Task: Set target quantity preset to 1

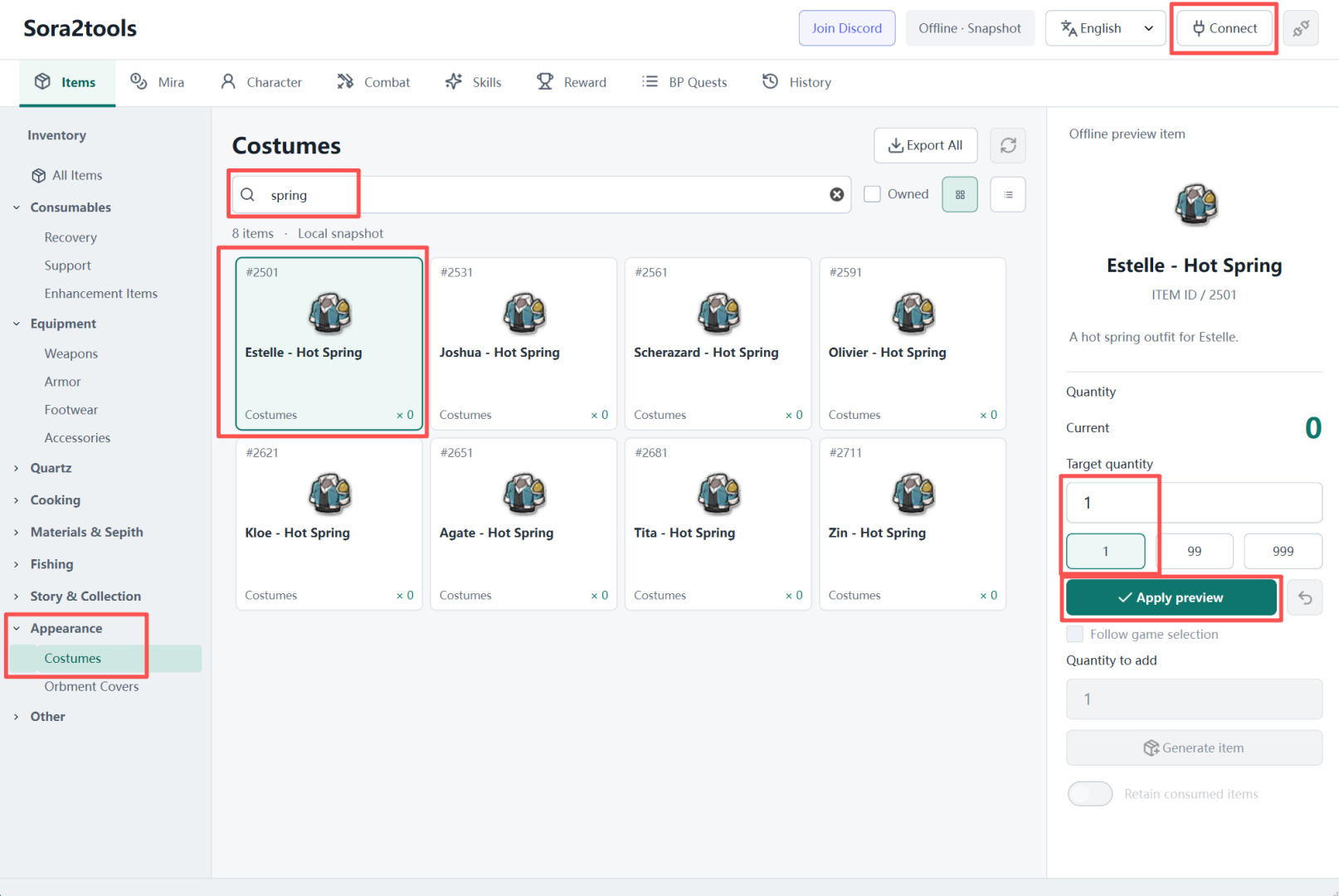Action: pos(1106,551)
